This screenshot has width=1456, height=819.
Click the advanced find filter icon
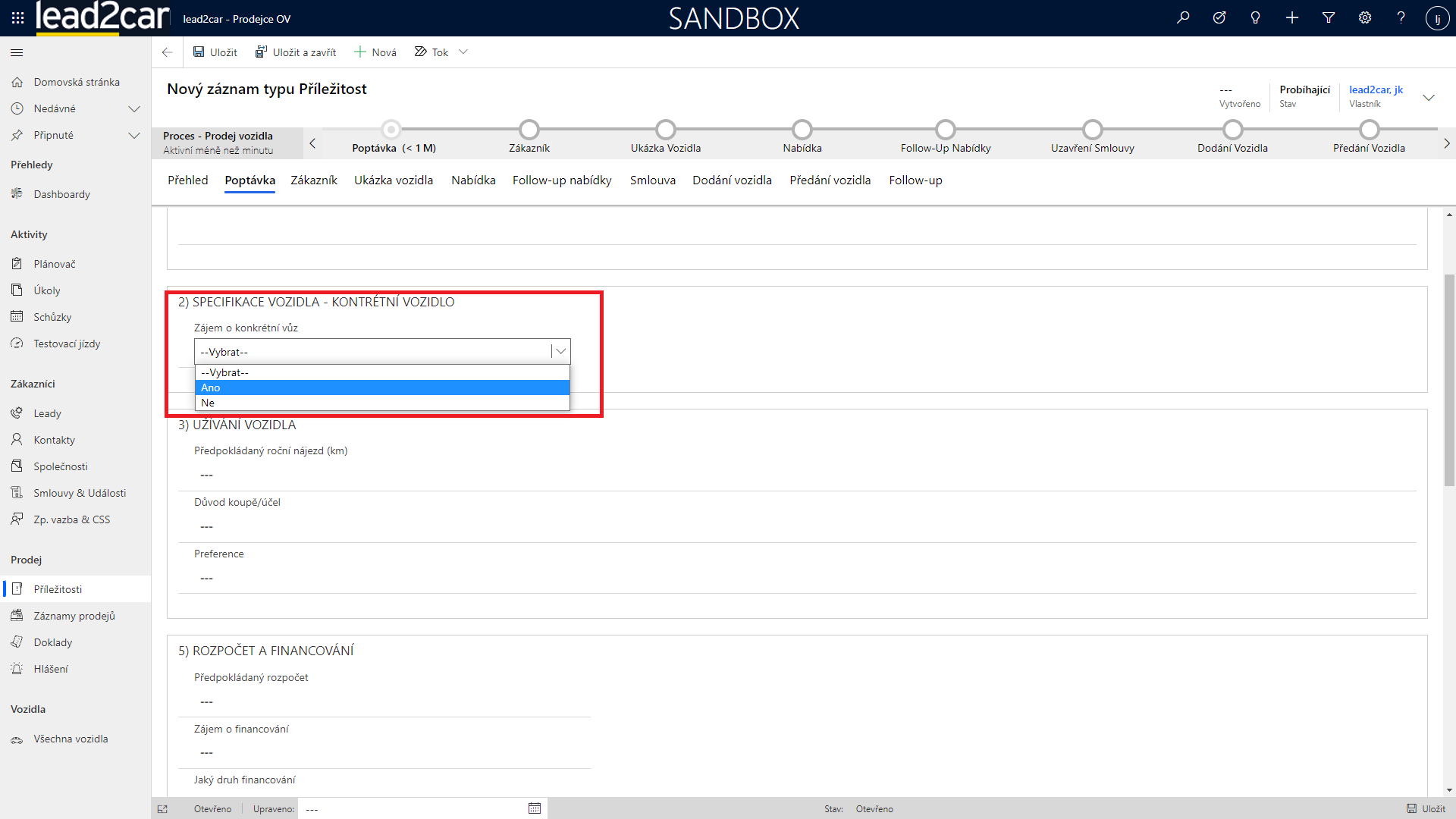click(1329, 18)
